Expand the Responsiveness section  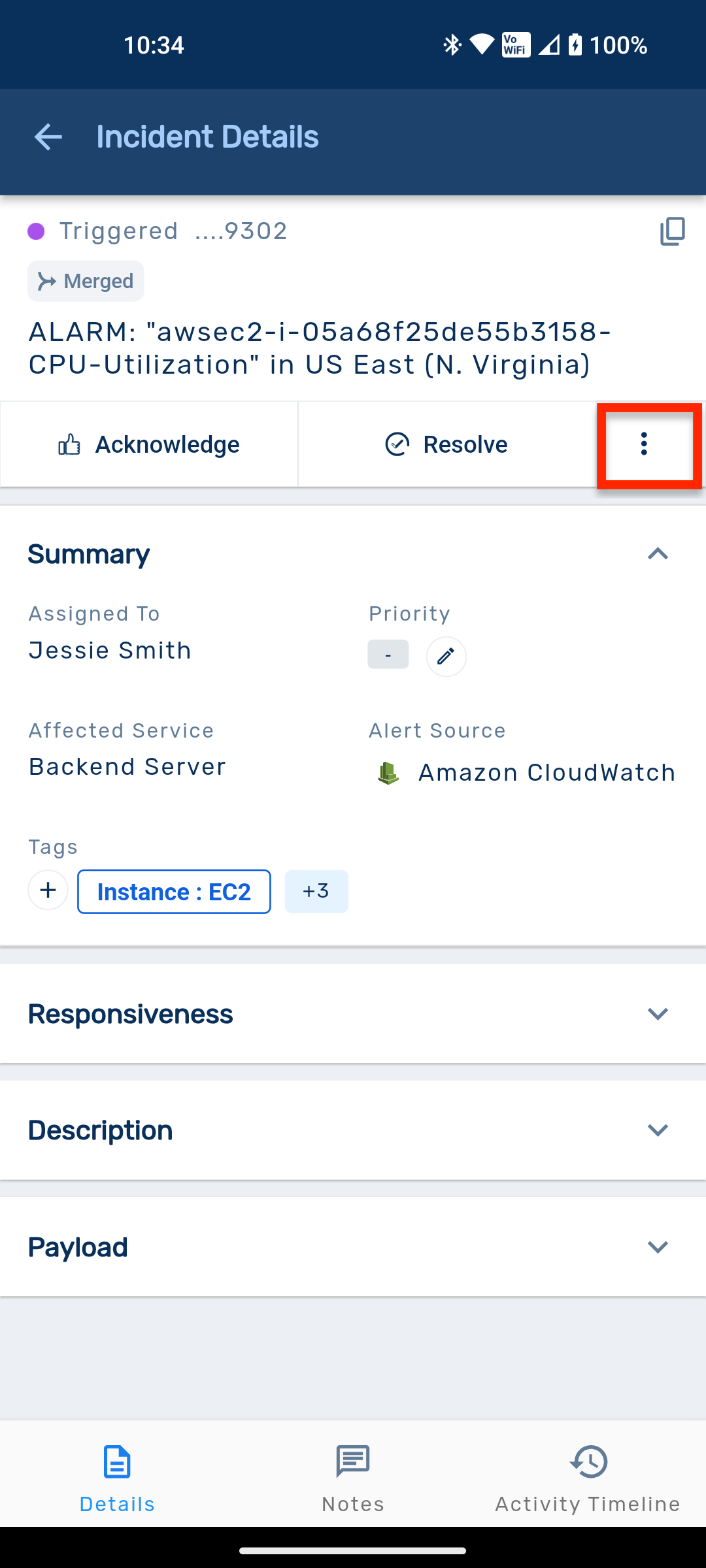pos(658,1014)
